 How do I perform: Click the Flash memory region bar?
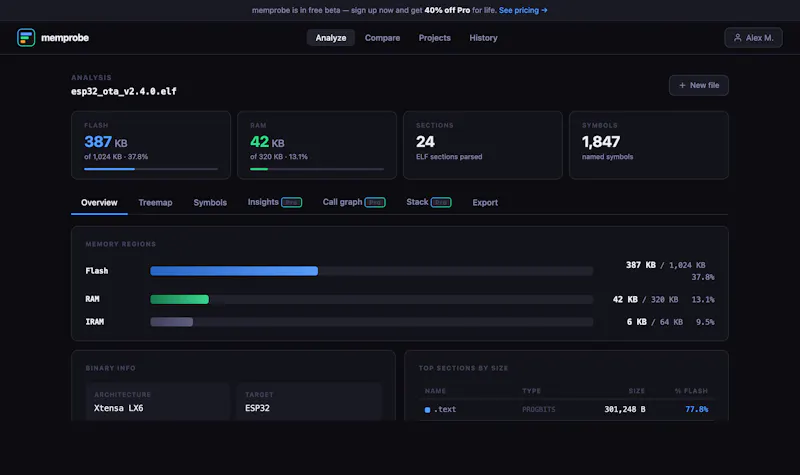click(371, 271)
